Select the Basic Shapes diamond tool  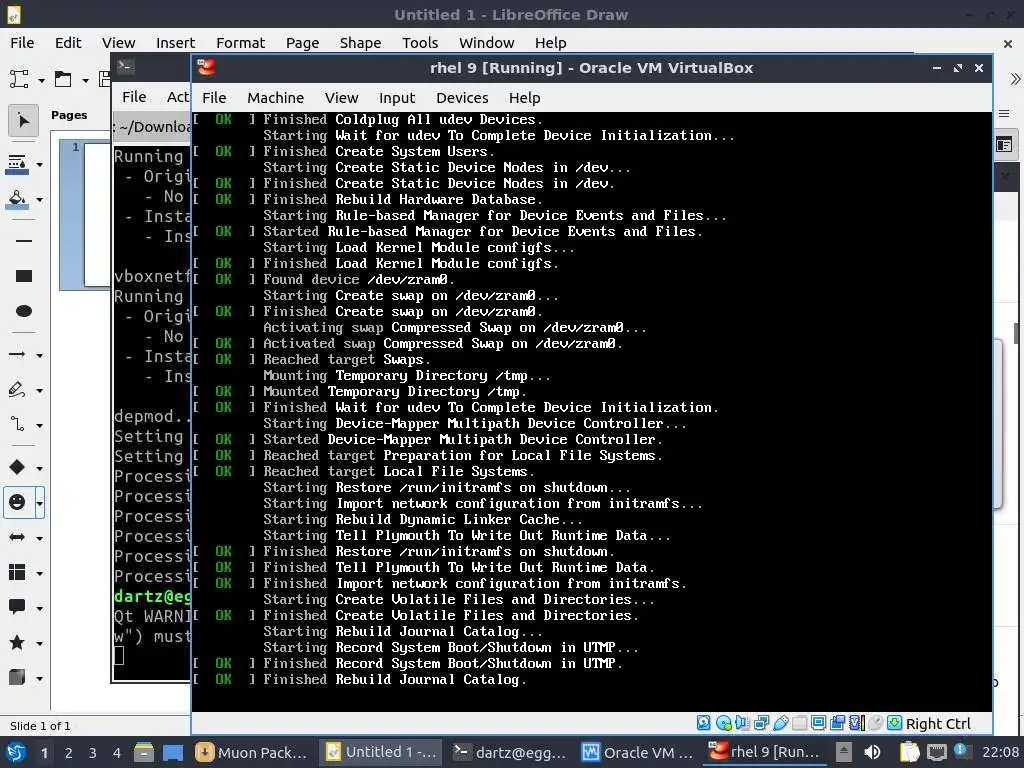click(x=18, y=467)
